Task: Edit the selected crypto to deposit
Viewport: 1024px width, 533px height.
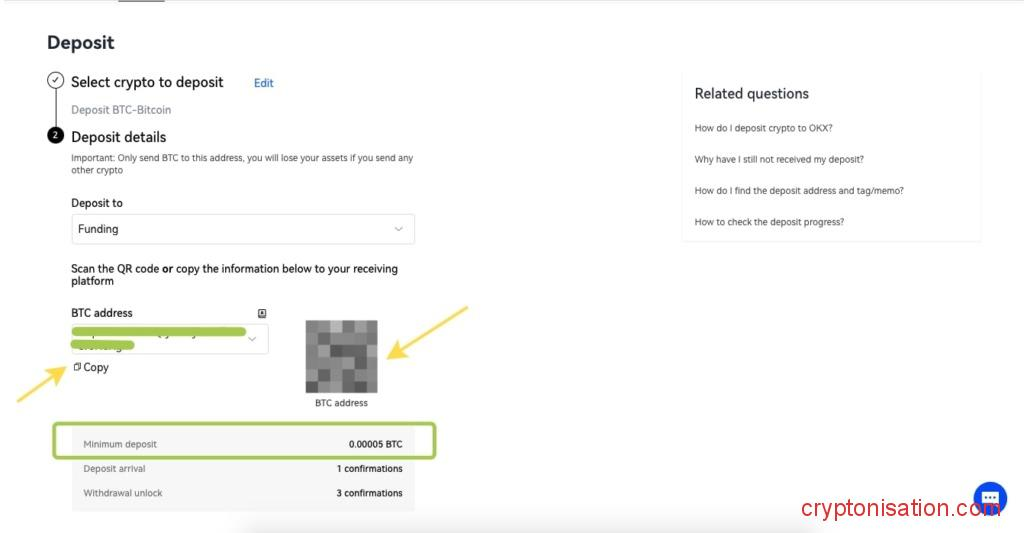Action: point(263,83)
